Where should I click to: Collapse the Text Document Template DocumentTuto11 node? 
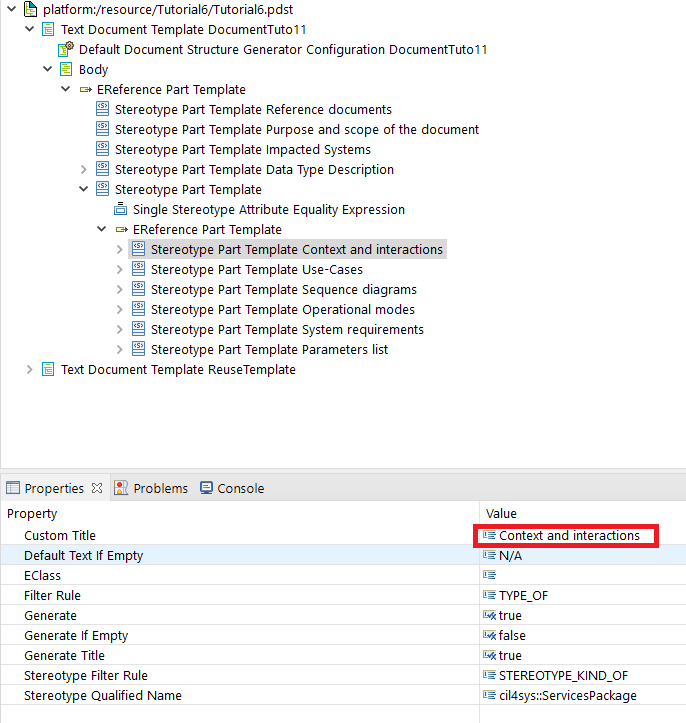(x=30, y=29)
